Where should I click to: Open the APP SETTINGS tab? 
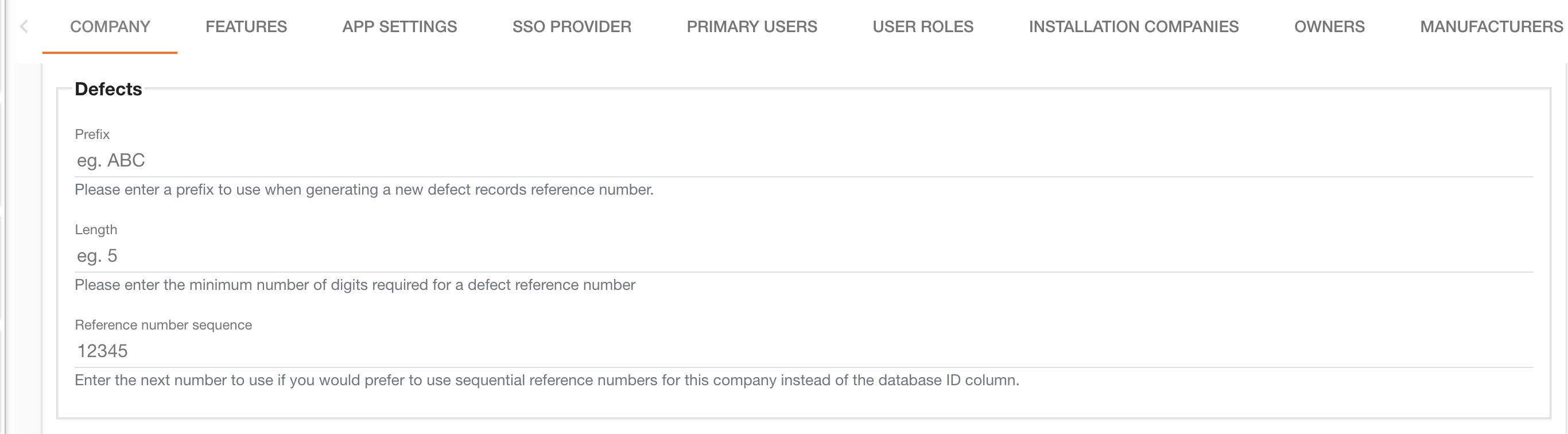click(399, 27)
